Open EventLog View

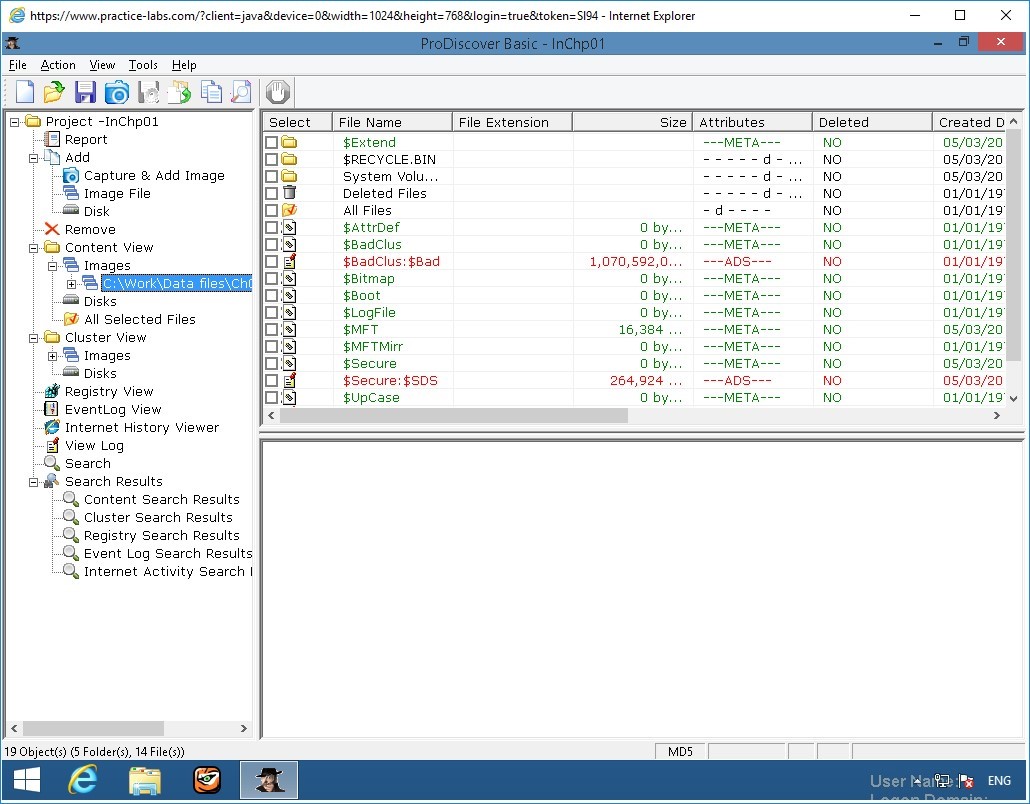(113, 409)
